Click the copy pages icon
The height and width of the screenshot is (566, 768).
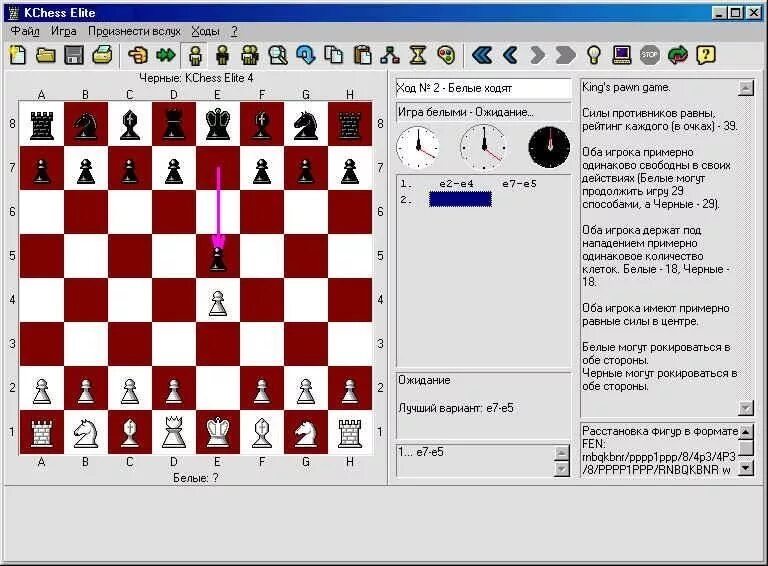[x=334, y=55]
